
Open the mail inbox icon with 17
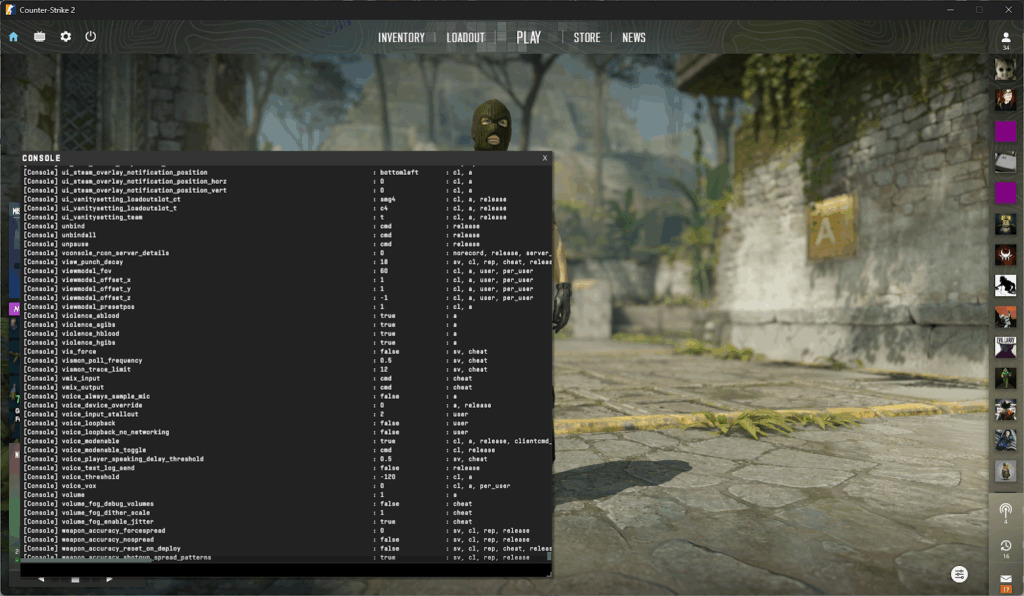[1006, 583]
